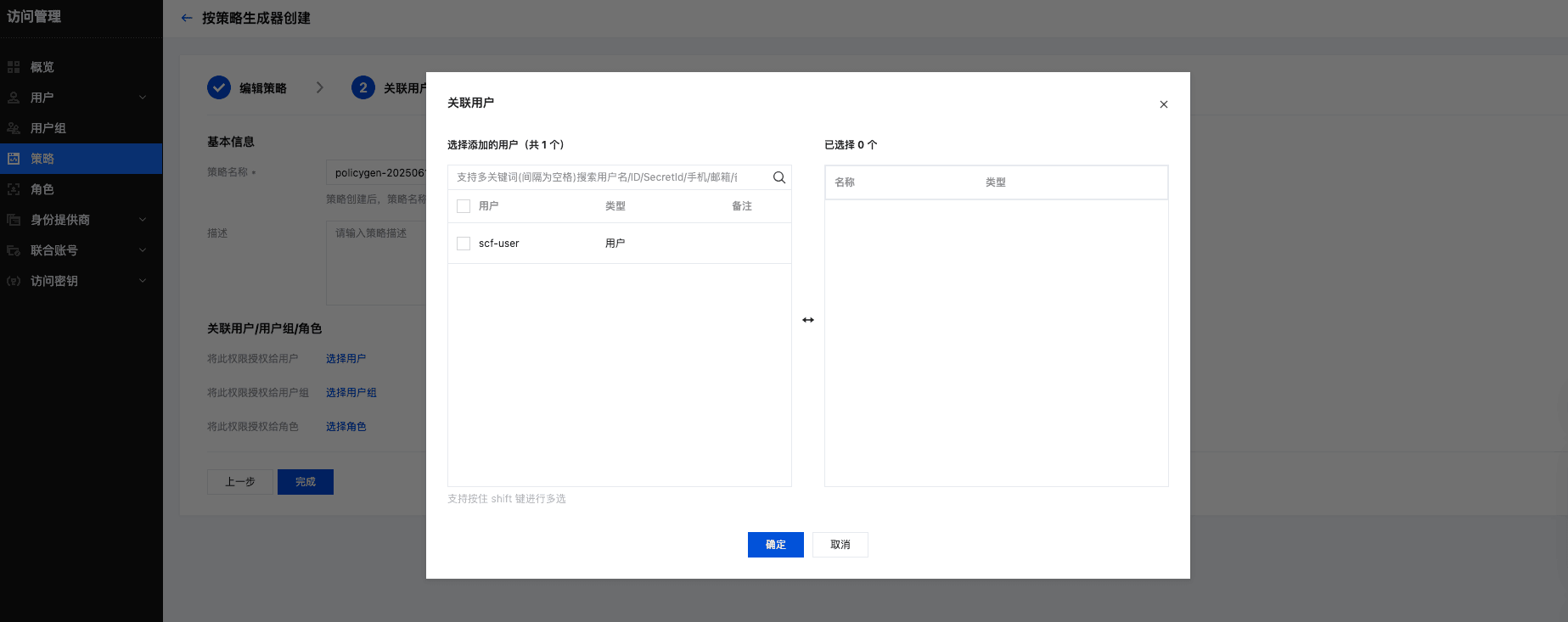Expand the 联合账号 sidebar chevron
Screen dimensions: 1568x622
pyautogui.click(x=143, y=250)
